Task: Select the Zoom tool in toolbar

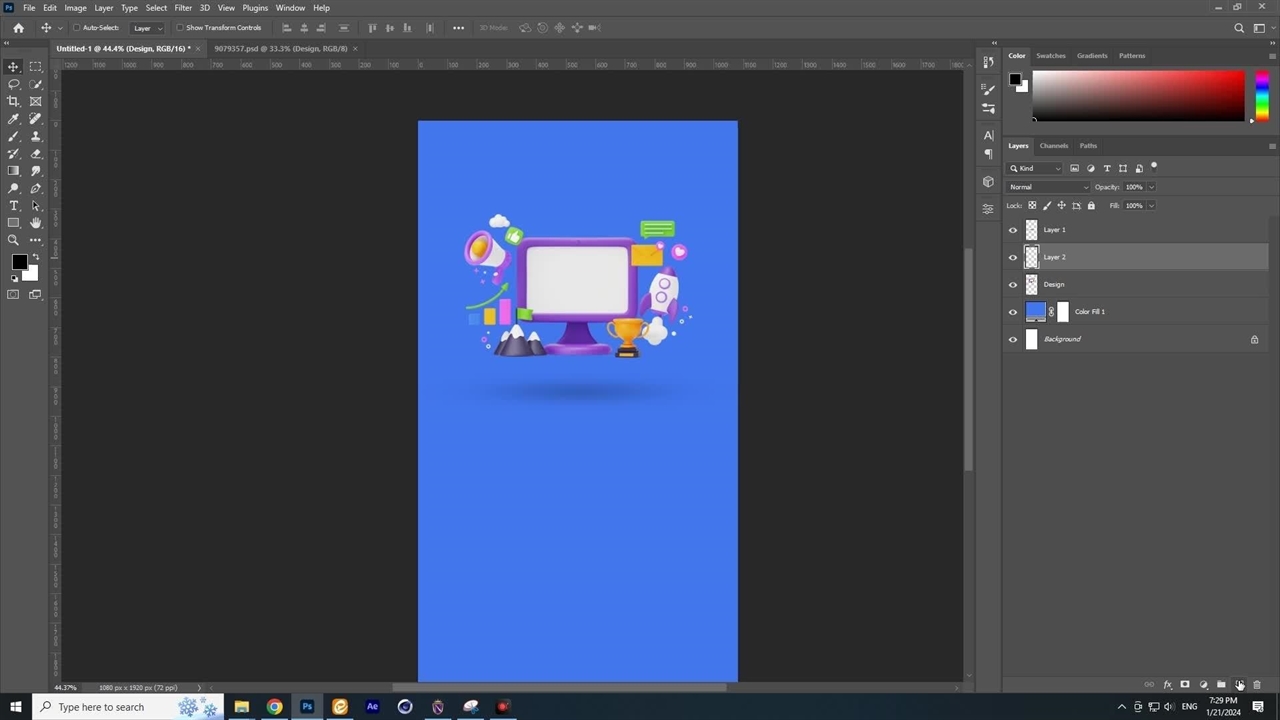Action: (x=14, y=240)
